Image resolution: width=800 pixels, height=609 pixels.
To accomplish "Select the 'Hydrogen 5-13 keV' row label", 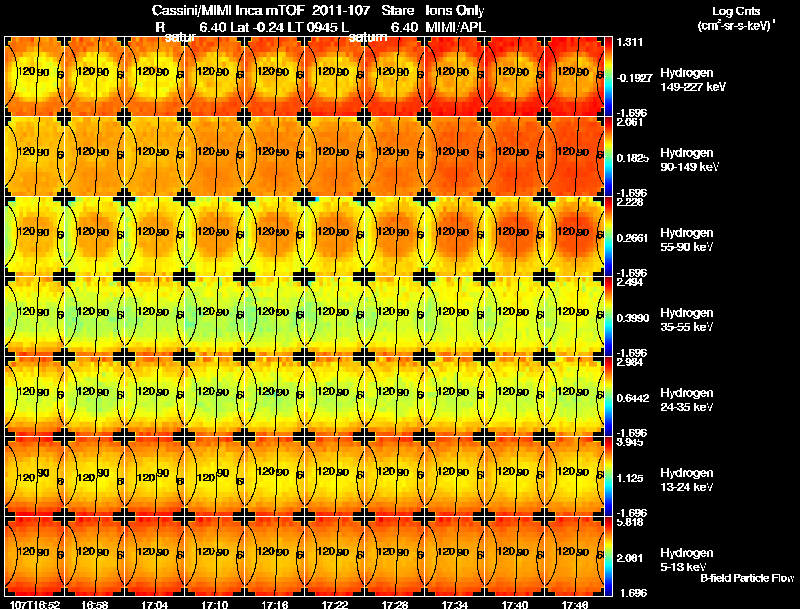I will coord(687,560).
